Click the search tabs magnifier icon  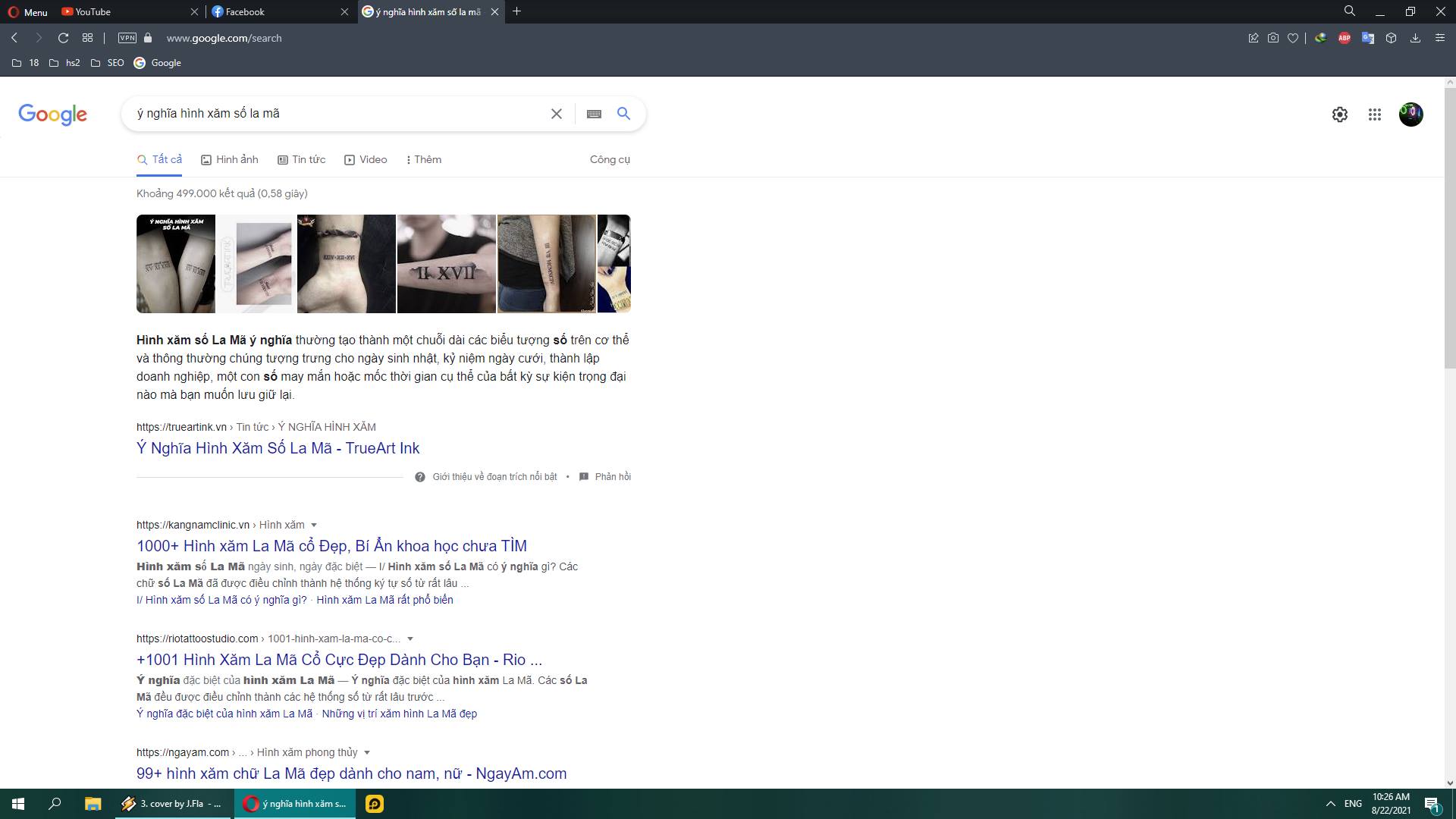click(x=1350, y=11)
